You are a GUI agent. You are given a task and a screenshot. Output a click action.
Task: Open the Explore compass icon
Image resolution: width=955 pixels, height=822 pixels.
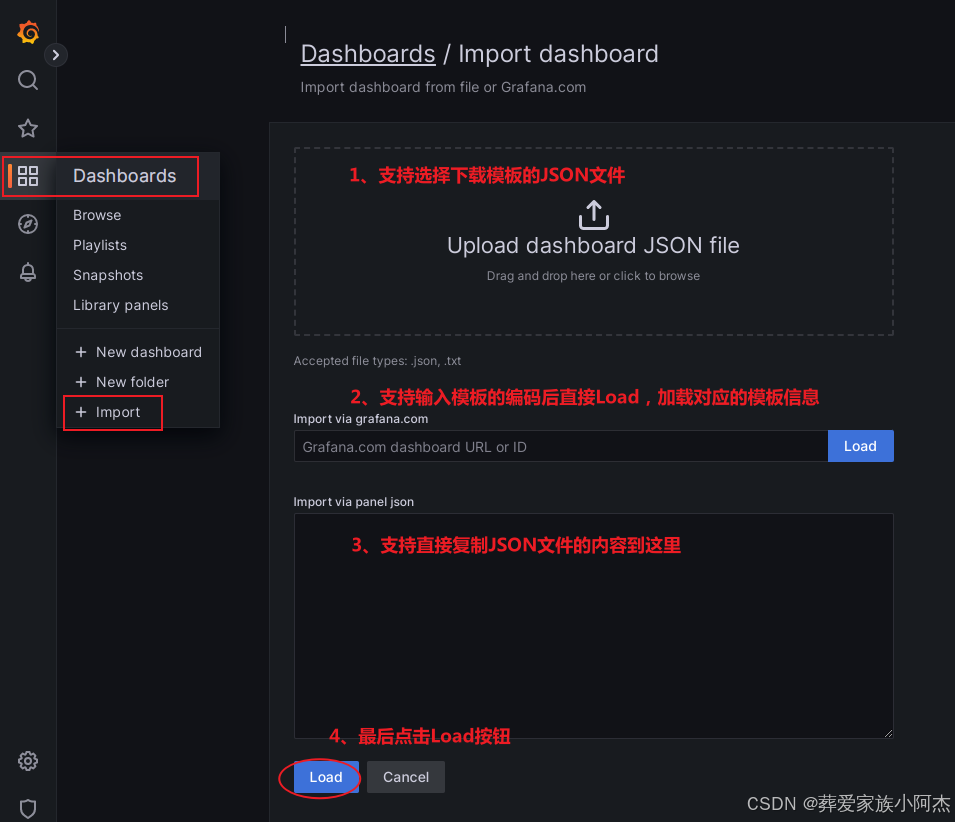28,224
